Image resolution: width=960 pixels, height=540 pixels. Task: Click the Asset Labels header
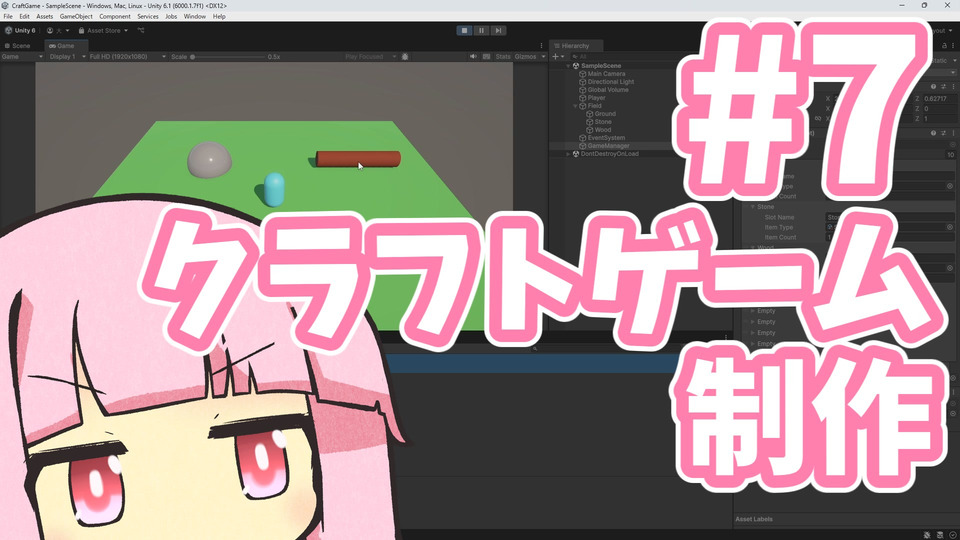pyautogui.click(x=754, y=519)
